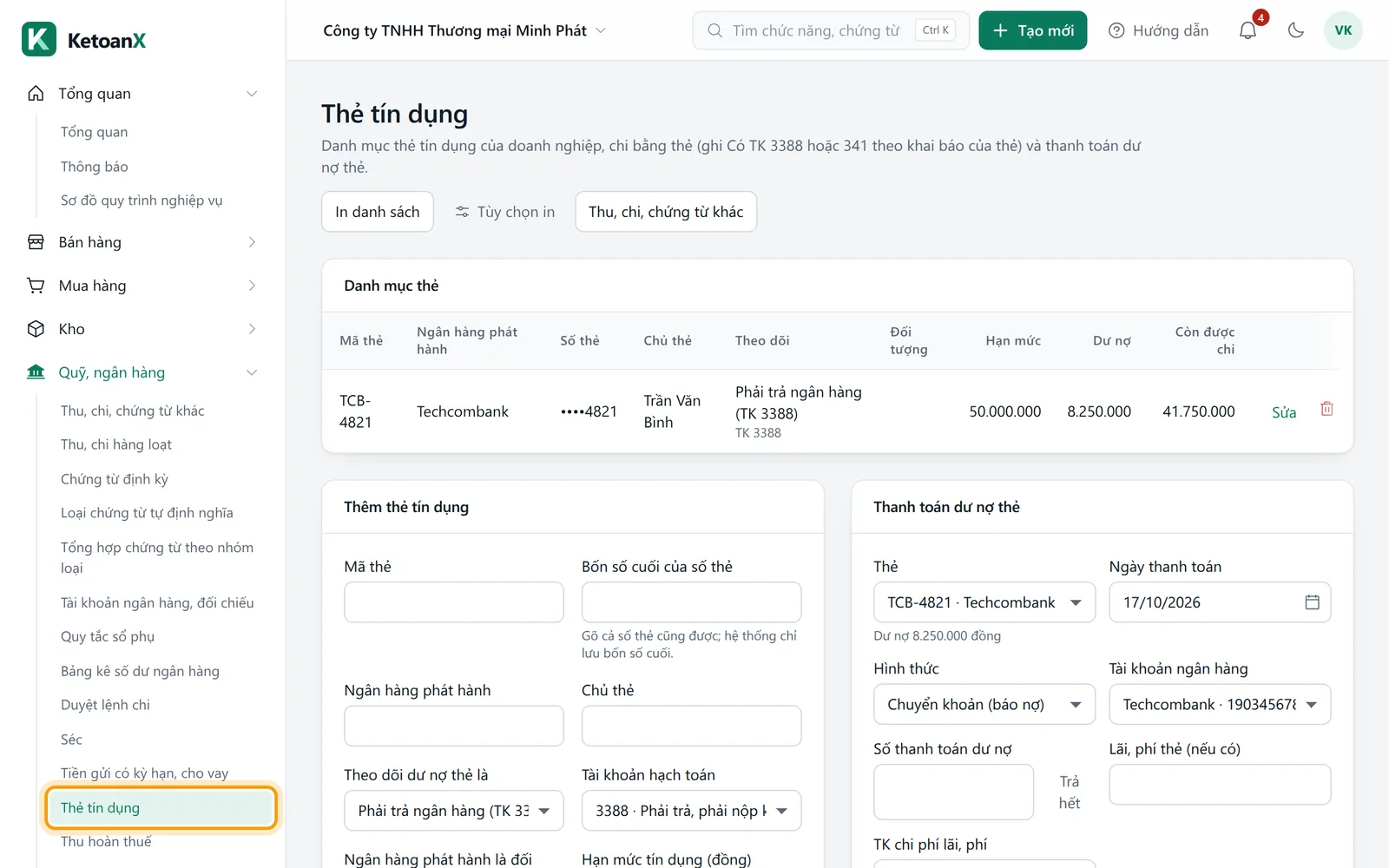This screenshot has height=868, width=1389.
Task: Click Thu, chi, chứng từ khác button
Action: 666,212
